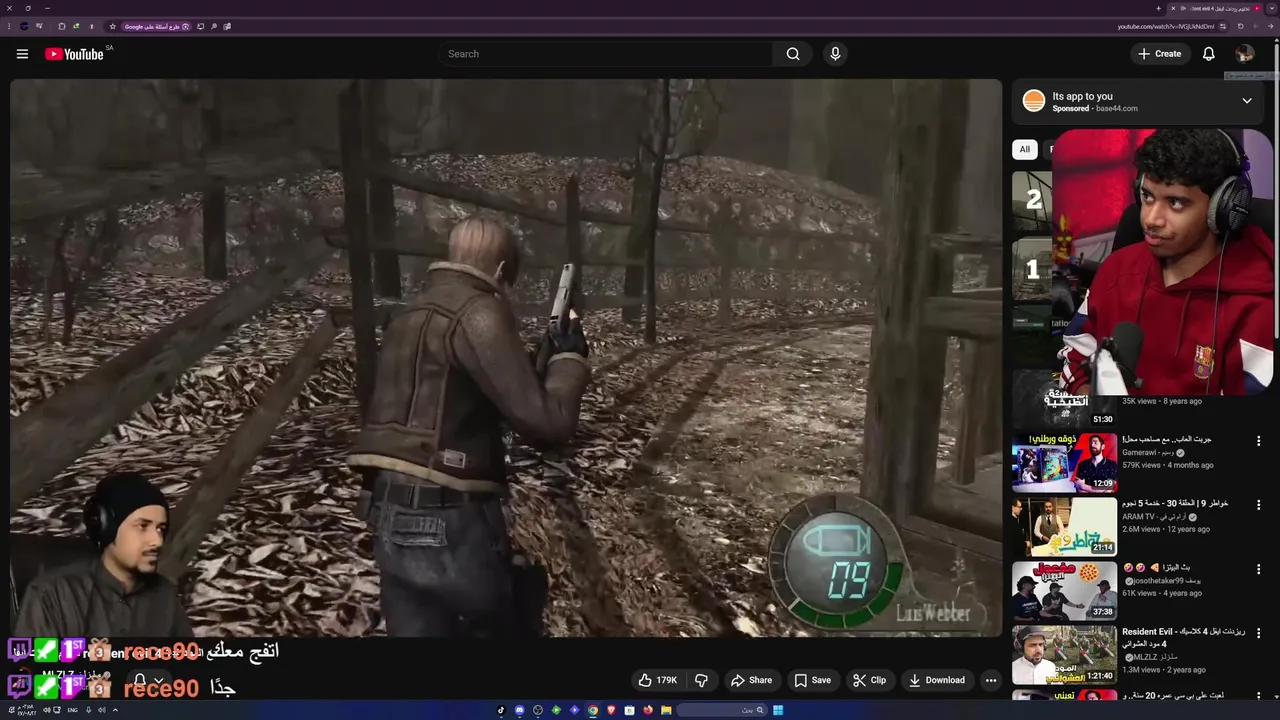Click into the YouTube Search field
The width and height of the screenshot is (1280, 720).
click(605, 54)
